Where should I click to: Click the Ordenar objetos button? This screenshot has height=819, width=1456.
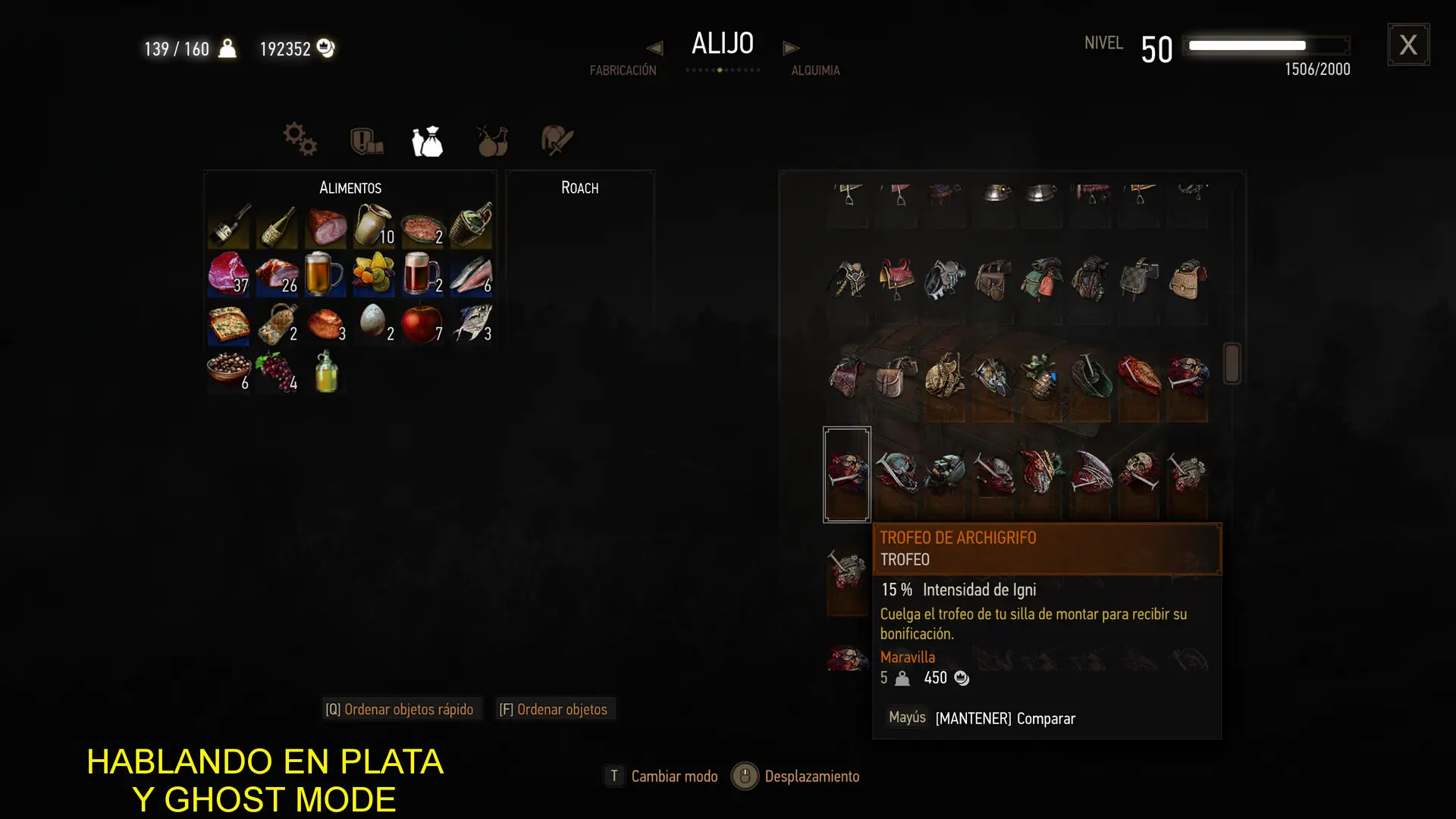click(554, 709)
